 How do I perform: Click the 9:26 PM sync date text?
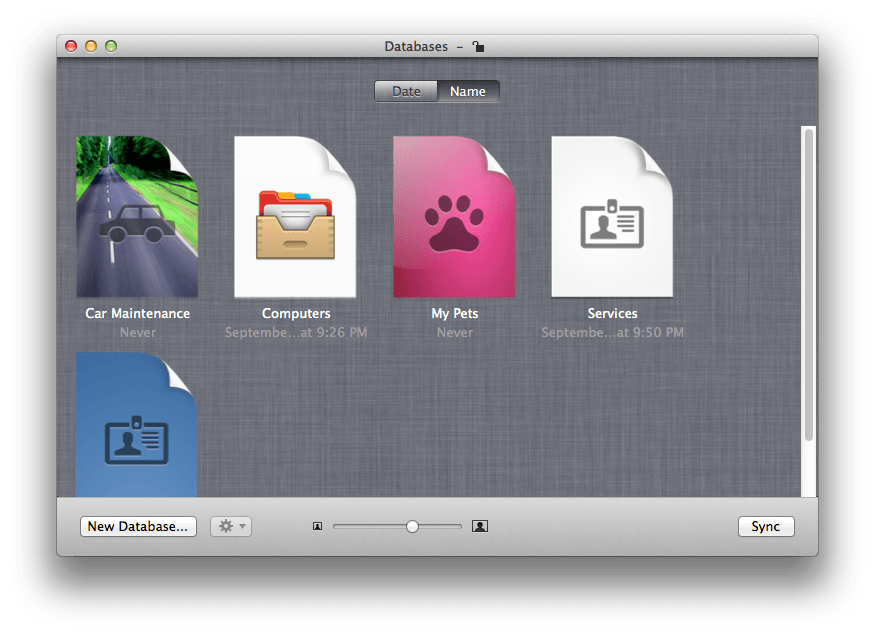296,333
